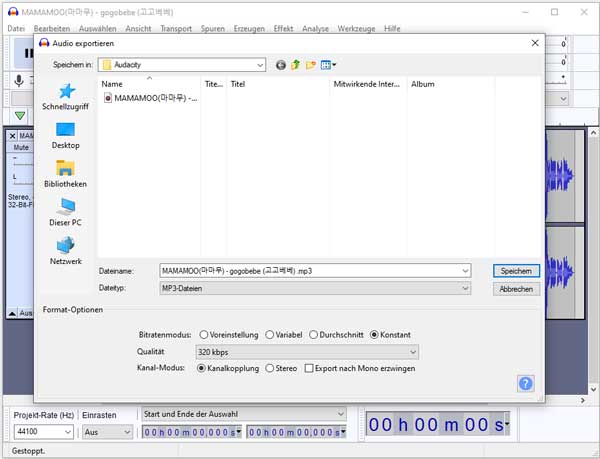Select Voreinstellung bitrate mode

pyautogui.click(x=228, y=335)
